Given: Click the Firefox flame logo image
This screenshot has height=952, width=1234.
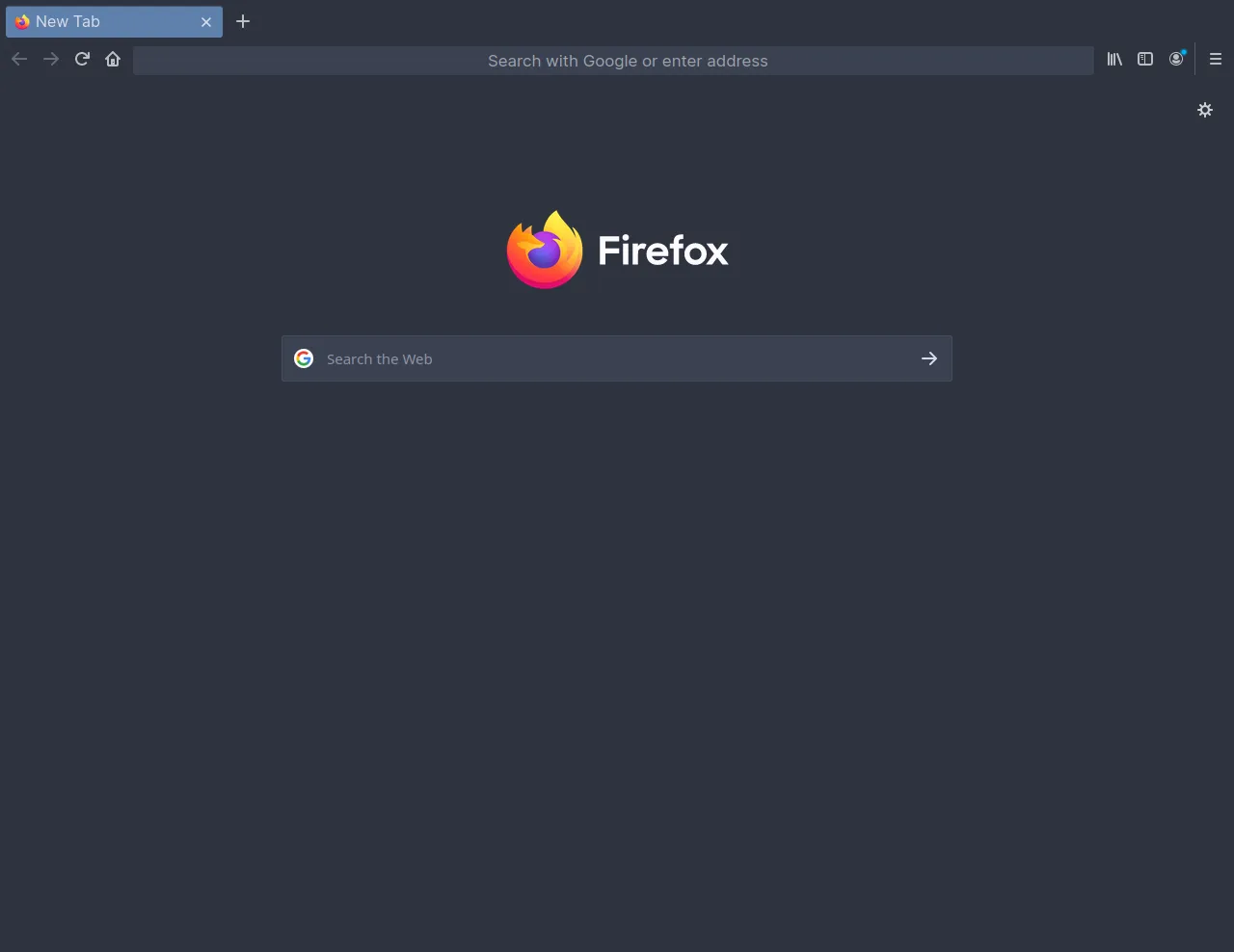Looking at the screenshot, I should (x=545, y=250).
